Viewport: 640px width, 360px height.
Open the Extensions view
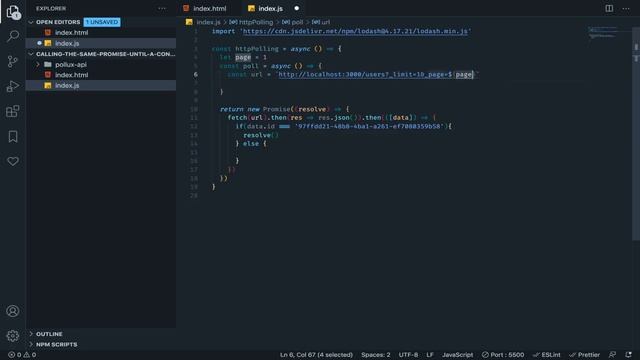(13, 111)
